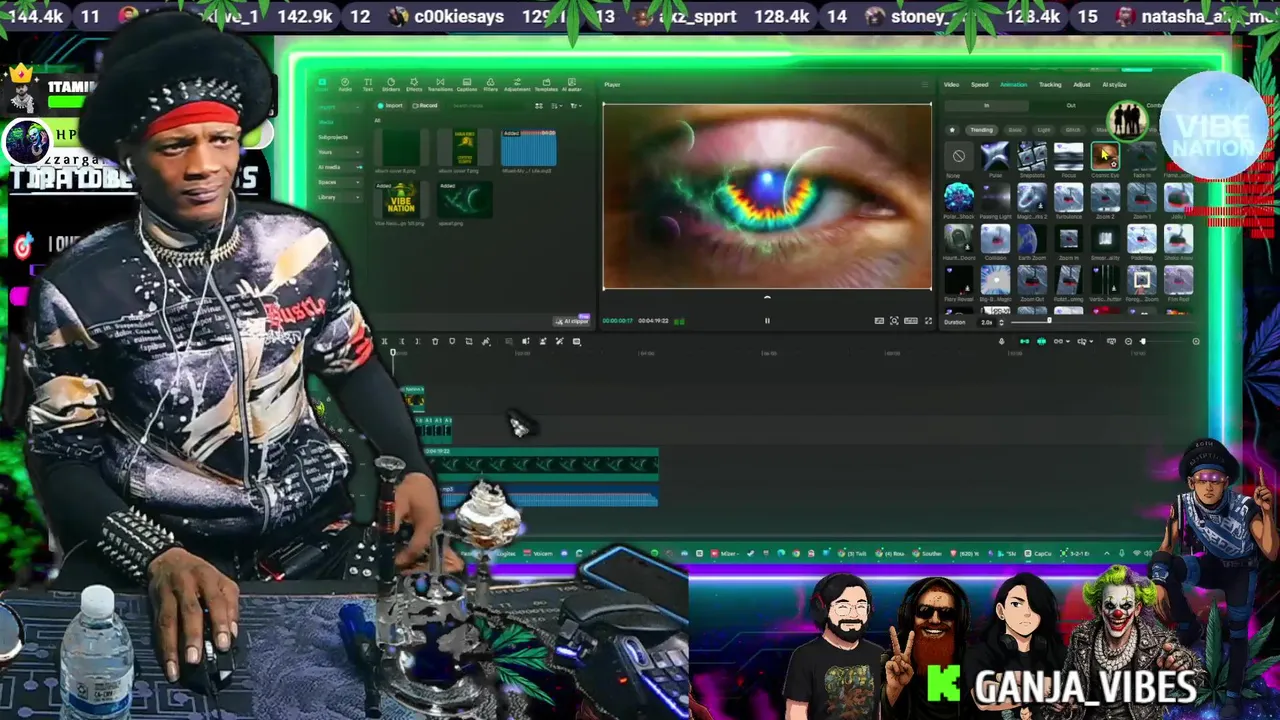Screen dimensions: 1280x720
Task: Switch to the Tracking tab
Action: click(x=1050, y=85)
